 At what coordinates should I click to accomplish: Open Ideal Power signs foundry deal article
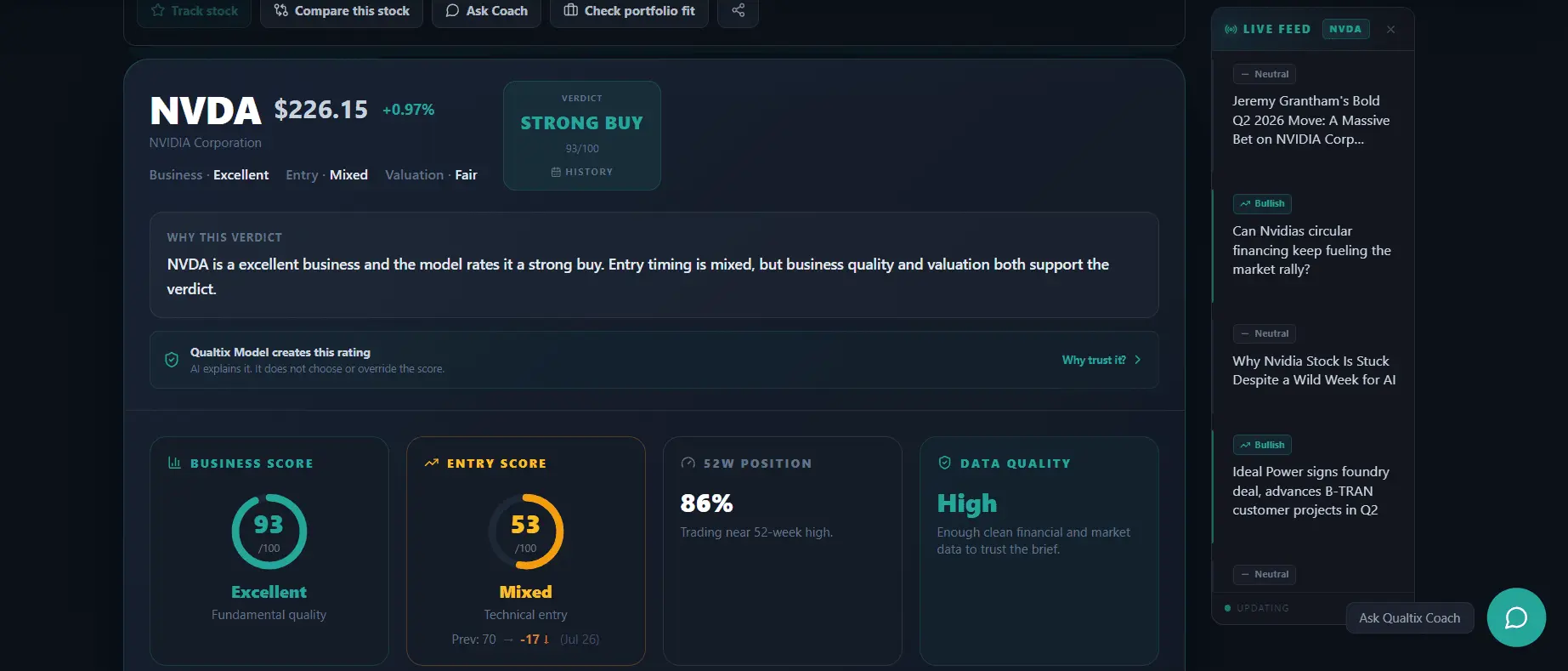[1310, 491]
